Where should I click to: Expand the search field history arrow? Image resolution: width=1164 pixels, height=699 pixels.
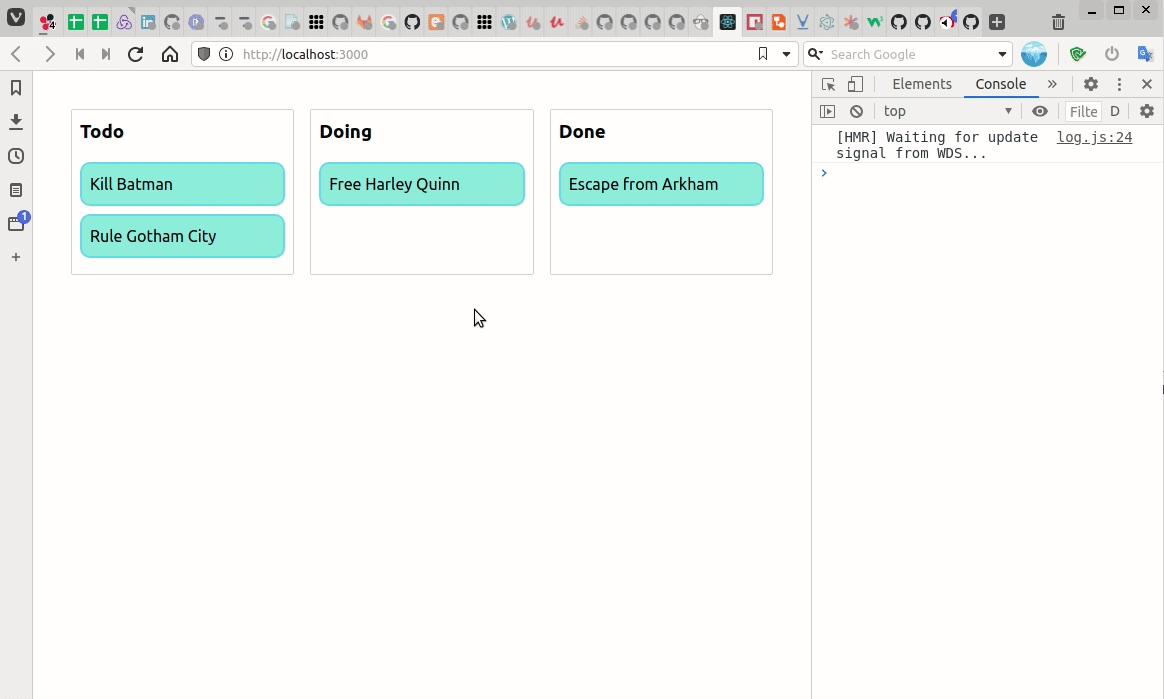[1002, 54]
